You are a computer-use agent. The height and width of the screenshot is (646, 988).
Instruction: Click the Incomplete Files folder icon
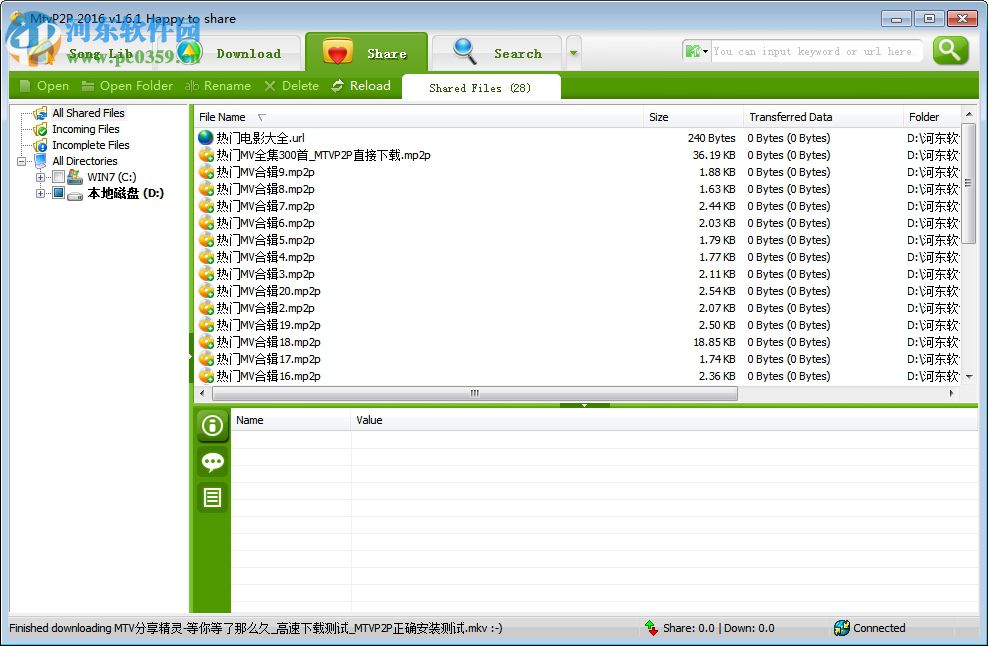pyautogui.click(x=40, y=146)
